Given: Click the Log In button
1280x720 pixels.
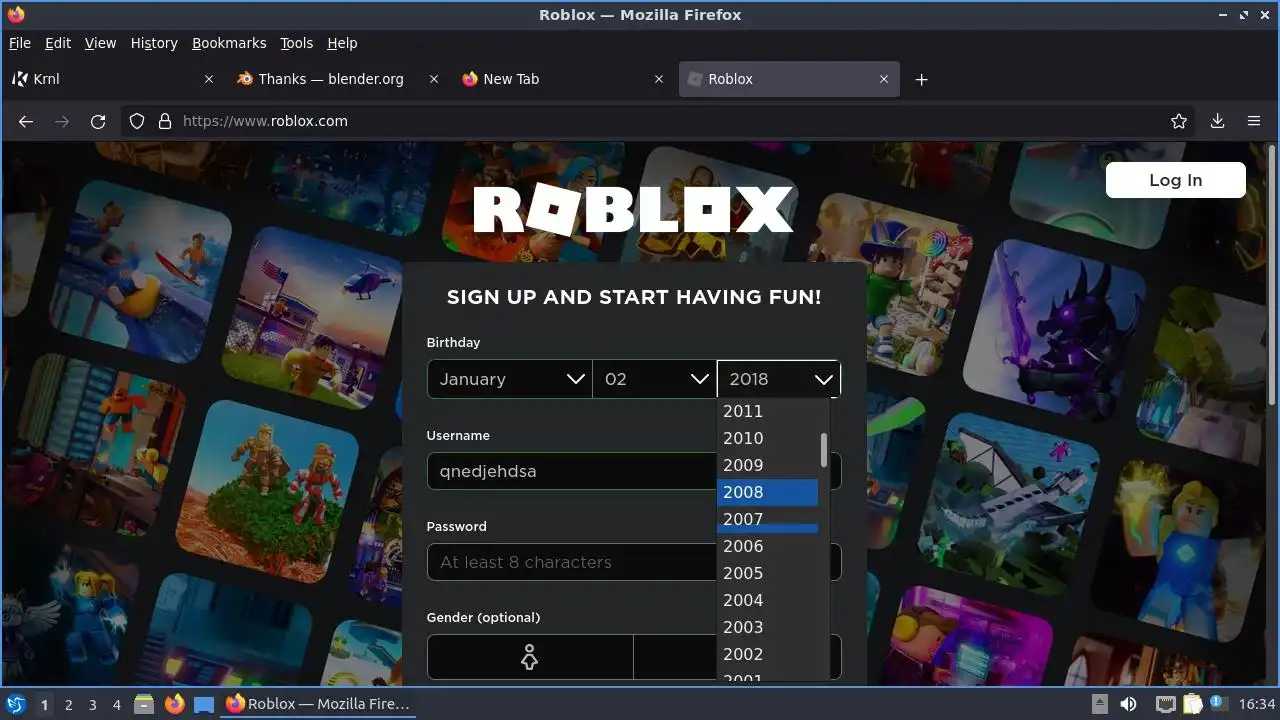Looking at the screenshot, I should (x=1176, y=180).
